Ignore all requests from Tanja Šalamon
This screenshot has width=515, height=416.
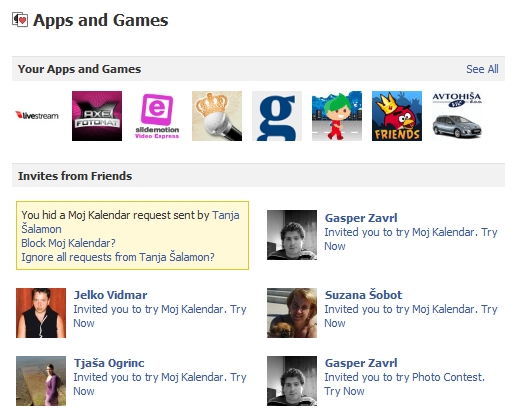coord(118,257)
